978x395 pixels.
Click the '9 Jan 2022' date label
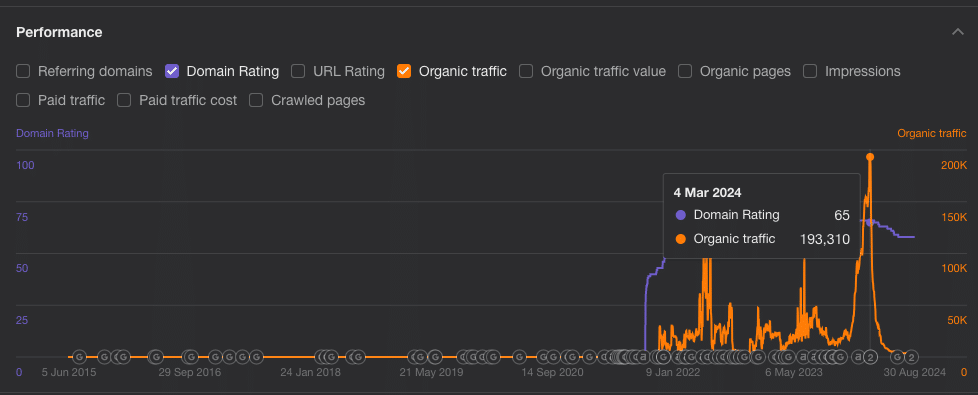coord(673,373)
